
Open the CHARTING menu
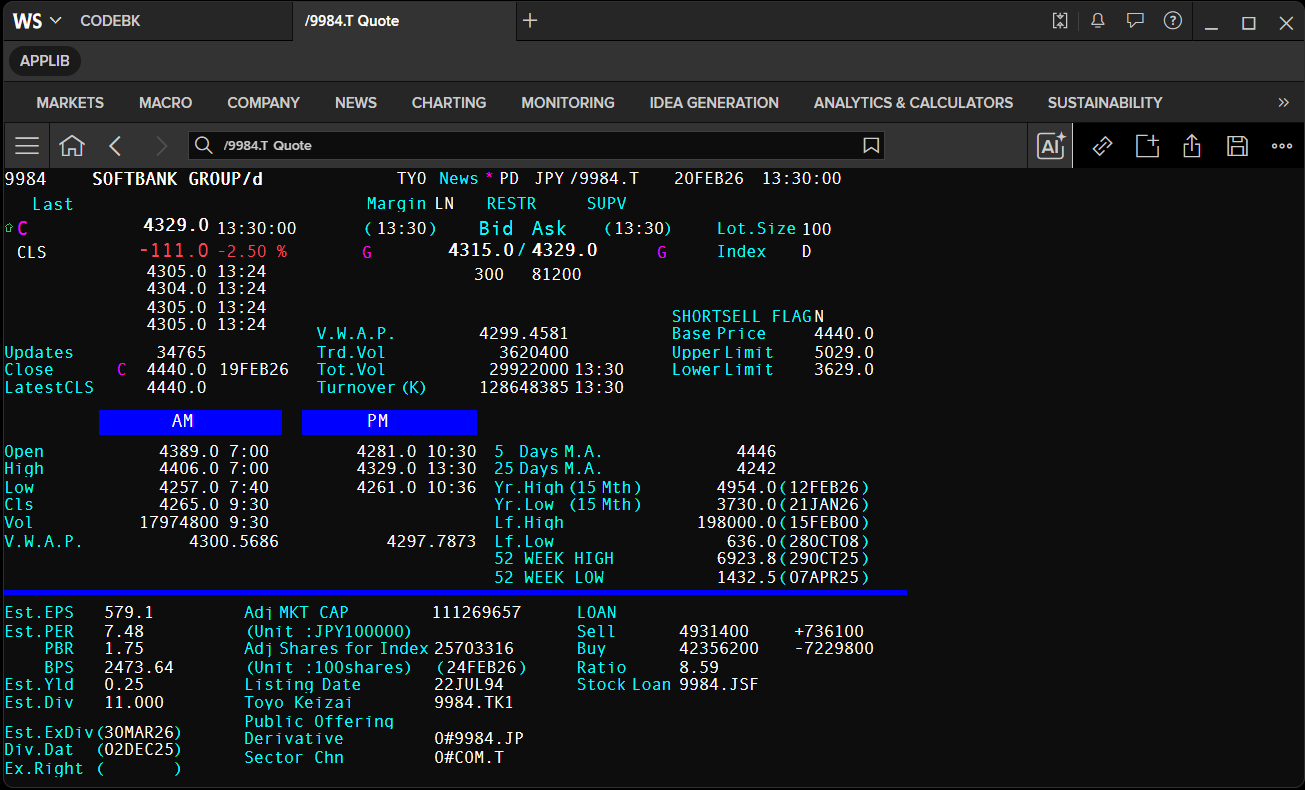(449, 103)
